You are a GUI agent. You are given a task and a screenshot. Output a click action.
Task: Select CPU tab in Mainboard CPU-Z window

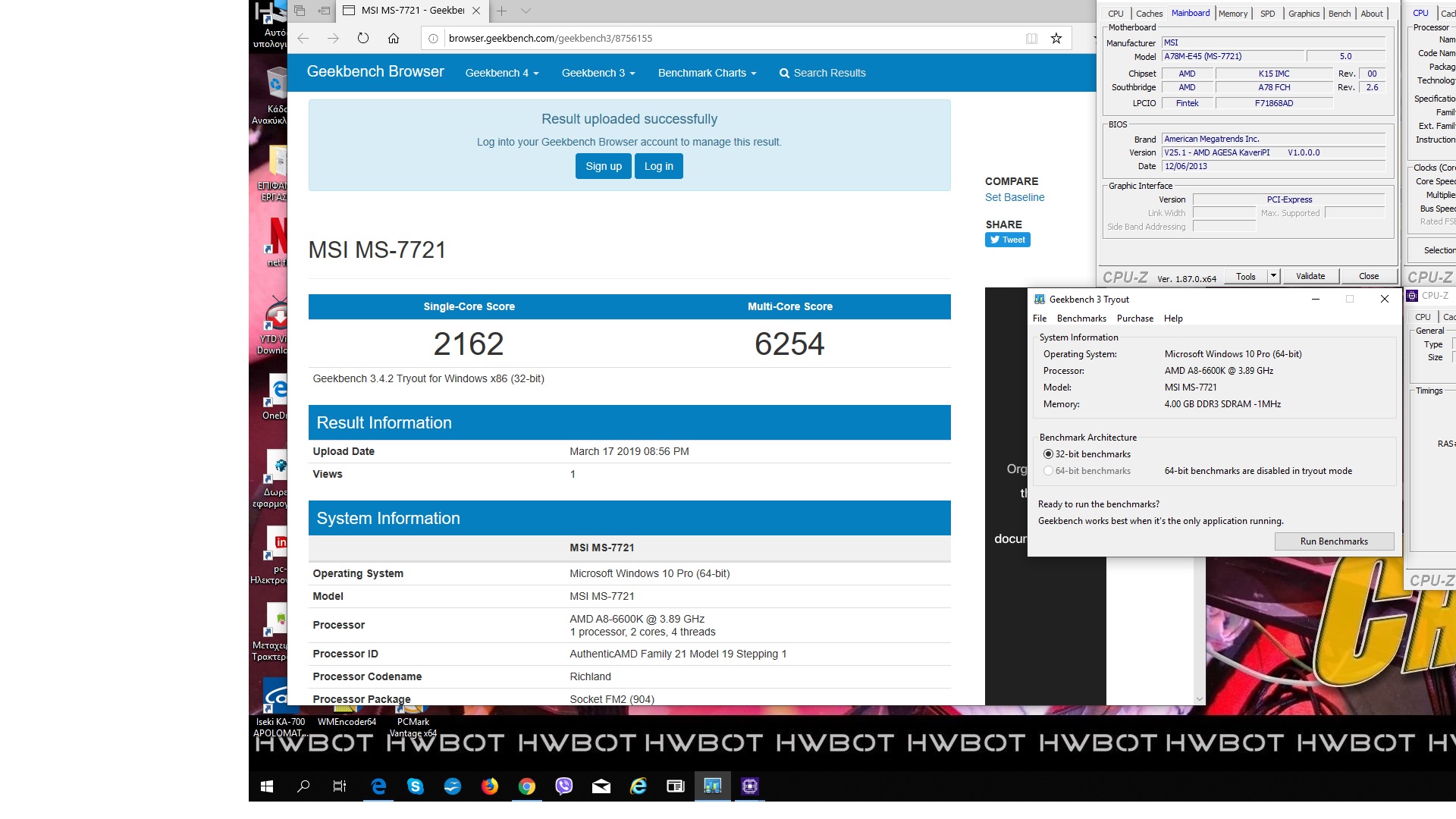tap(1116, 14)
